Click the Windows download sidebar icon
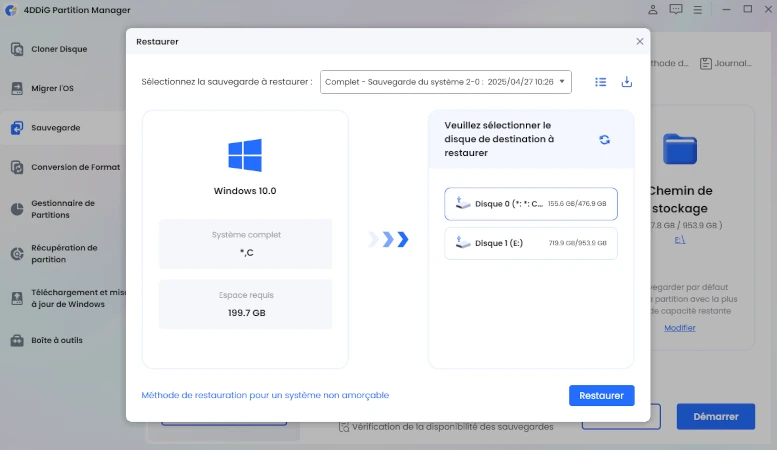Screen dimensions: 777x450 [x=17, y=298]
